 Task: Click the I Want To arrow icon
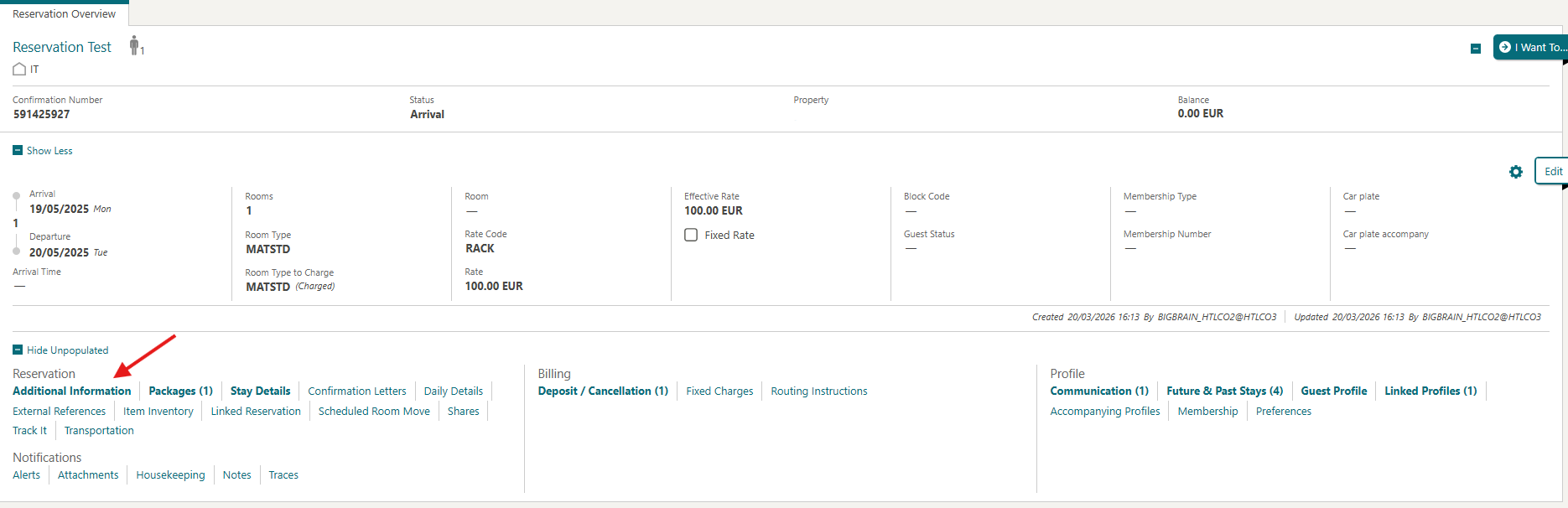click(1505, 48)
